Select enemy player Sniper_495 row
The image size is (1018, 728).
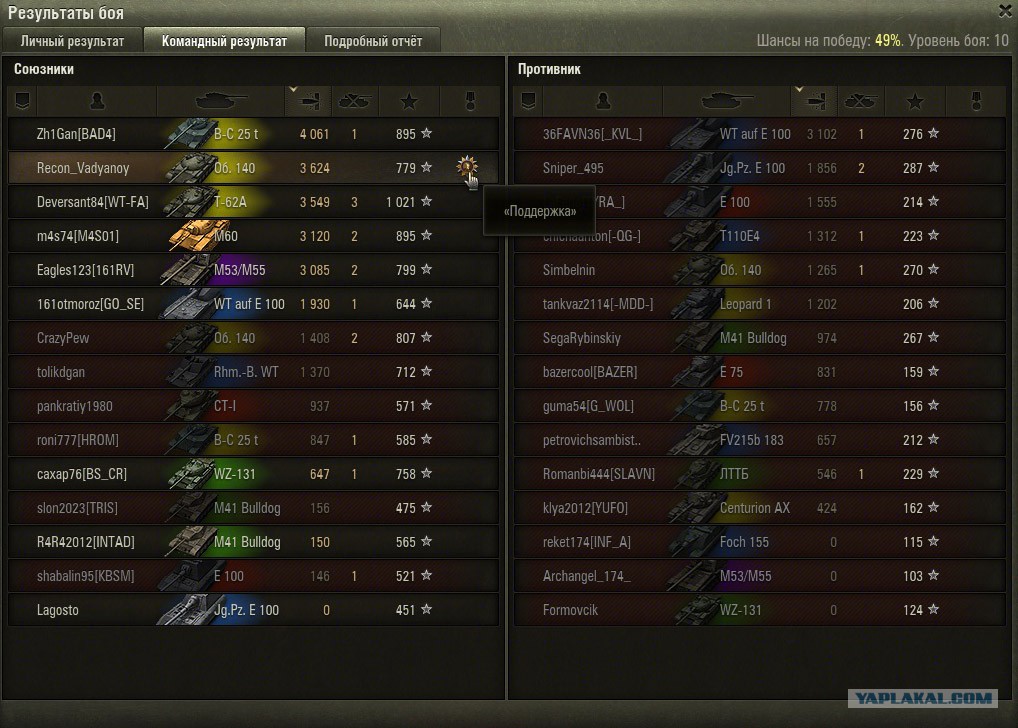click(760, 168)
